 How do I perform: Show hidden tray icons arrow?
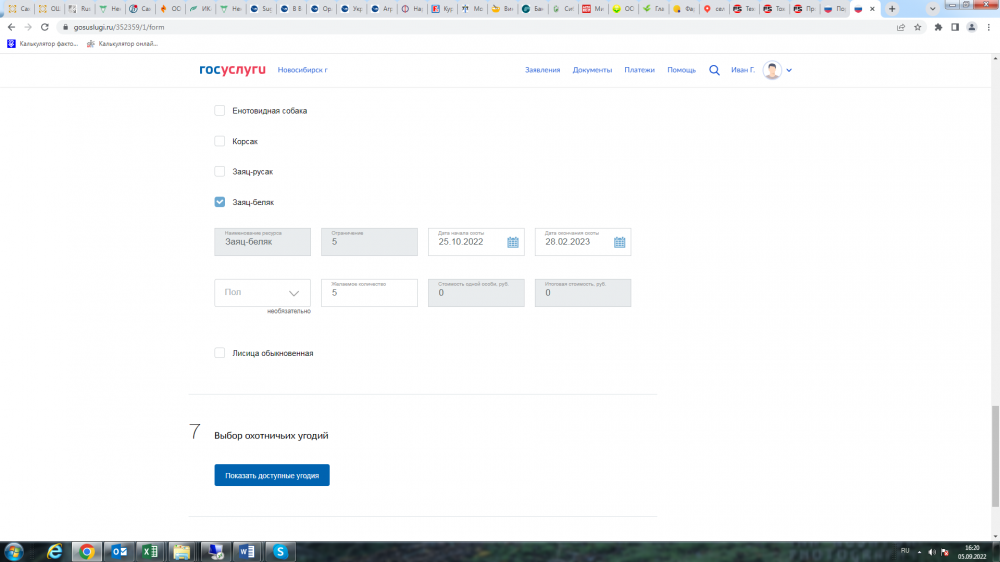pos(919,552)
